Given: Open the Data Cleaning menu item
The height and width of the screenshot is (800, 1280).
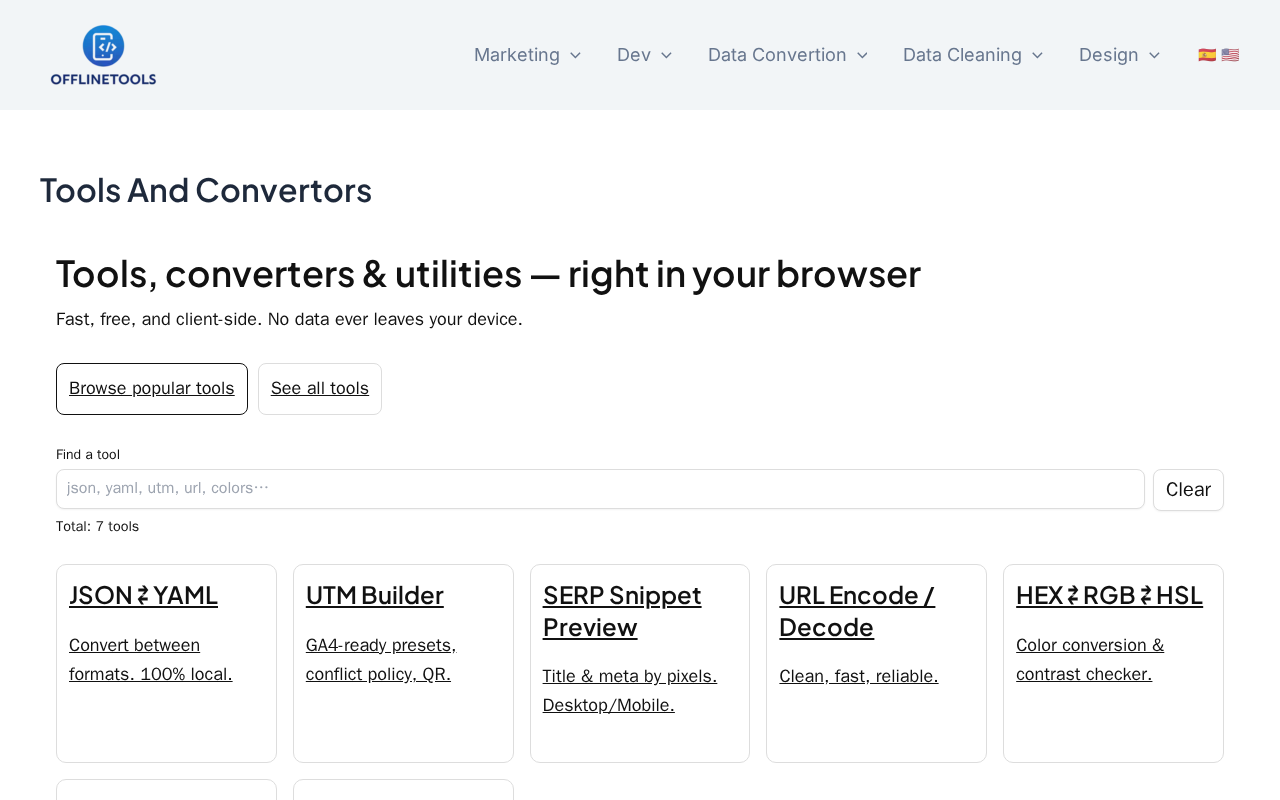Looking at the screenshot, I should (961, 55).
